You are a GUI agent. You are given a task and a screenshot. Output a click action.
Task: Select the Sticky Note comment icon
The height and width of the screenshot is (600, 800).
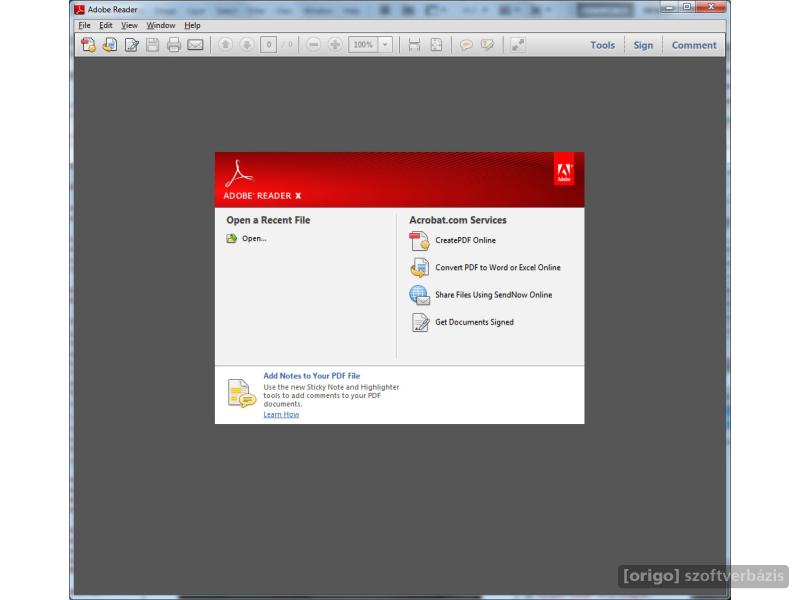click(466, 45)
